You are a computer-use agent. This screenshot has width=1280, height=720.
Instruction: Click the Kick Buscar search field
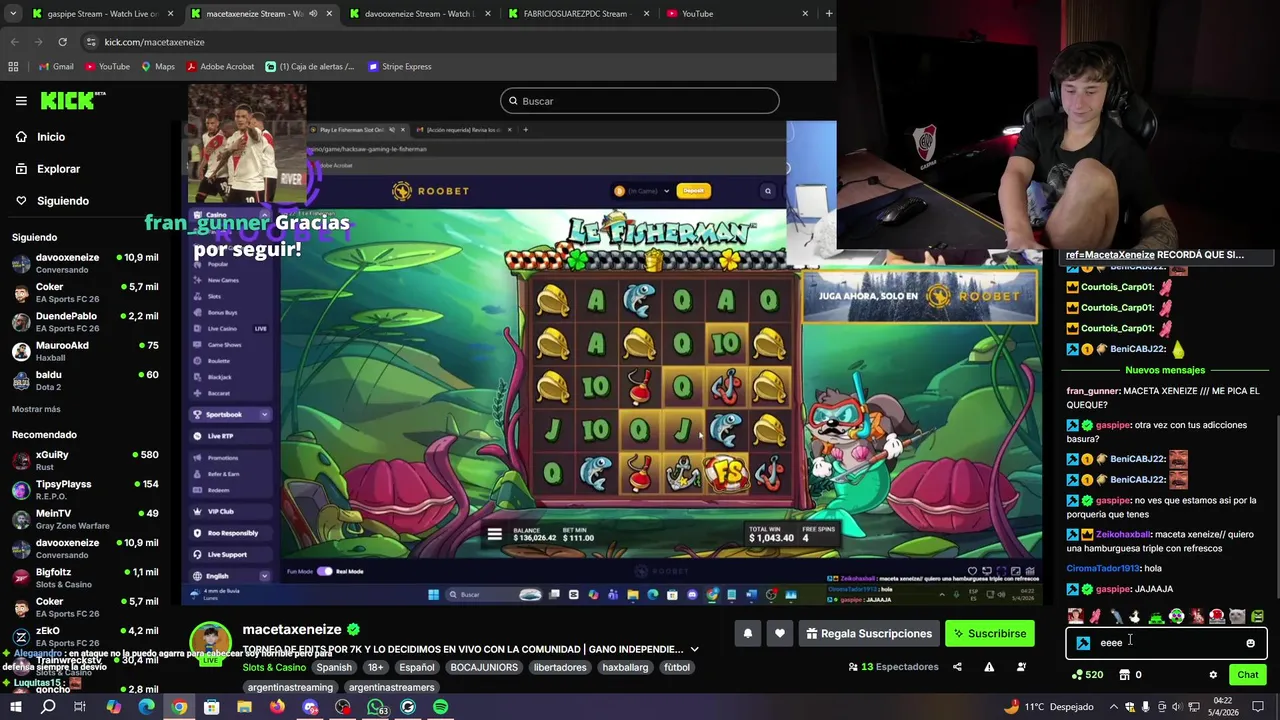click(640, 101)
